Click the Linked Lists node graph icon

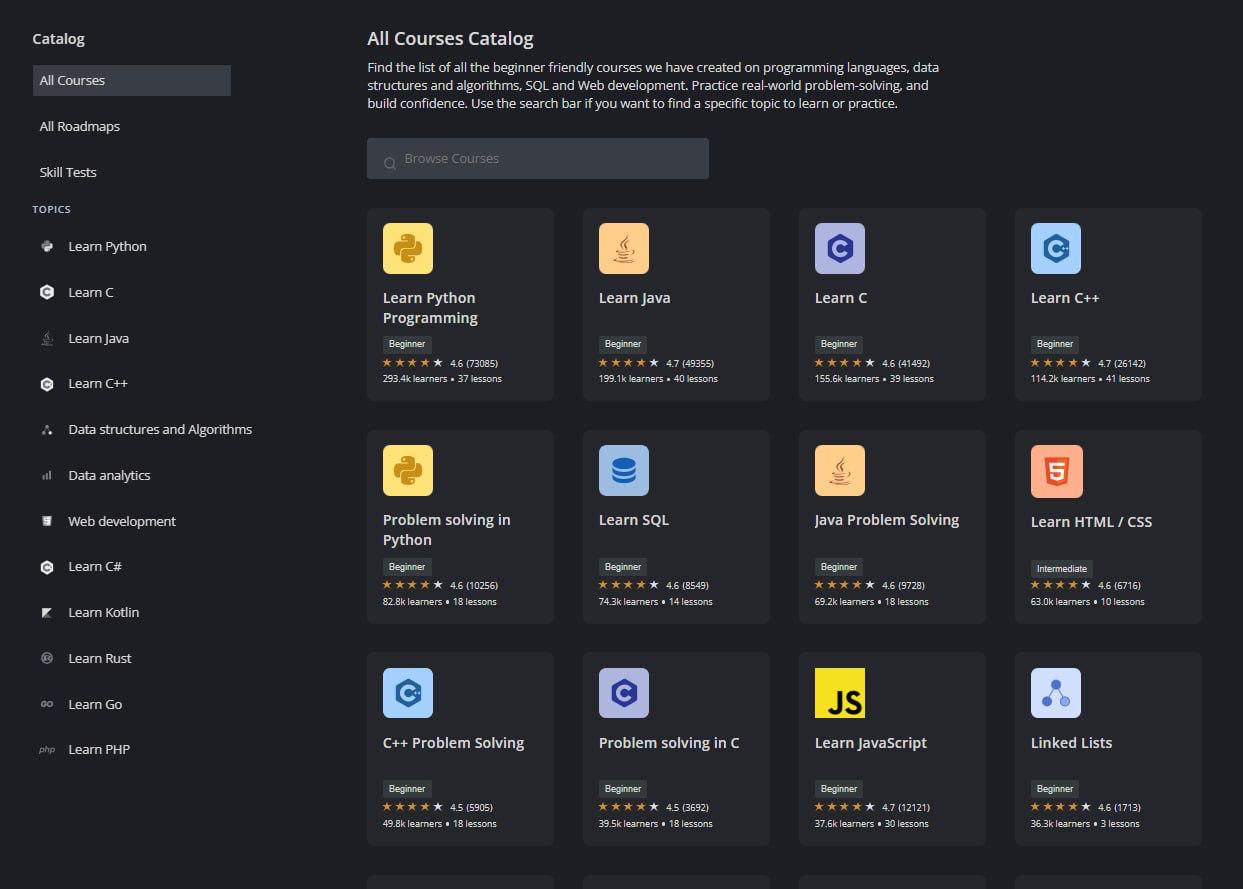[x=1055, y=693]
